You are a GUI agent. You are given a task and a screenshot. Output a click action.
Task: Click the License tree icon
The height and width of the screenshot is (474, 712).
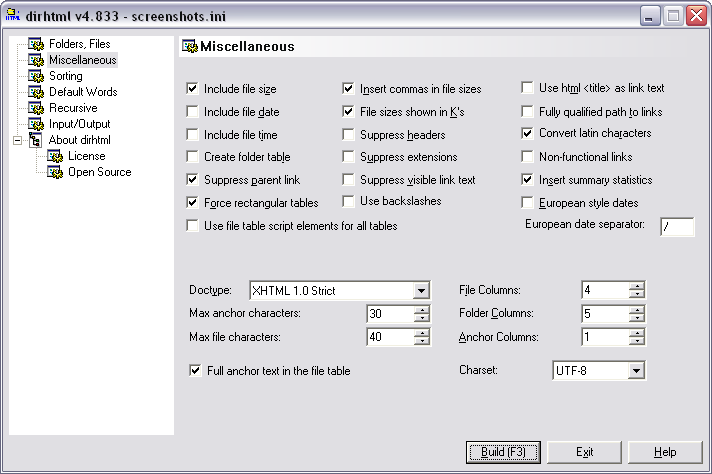click(55, 156)
